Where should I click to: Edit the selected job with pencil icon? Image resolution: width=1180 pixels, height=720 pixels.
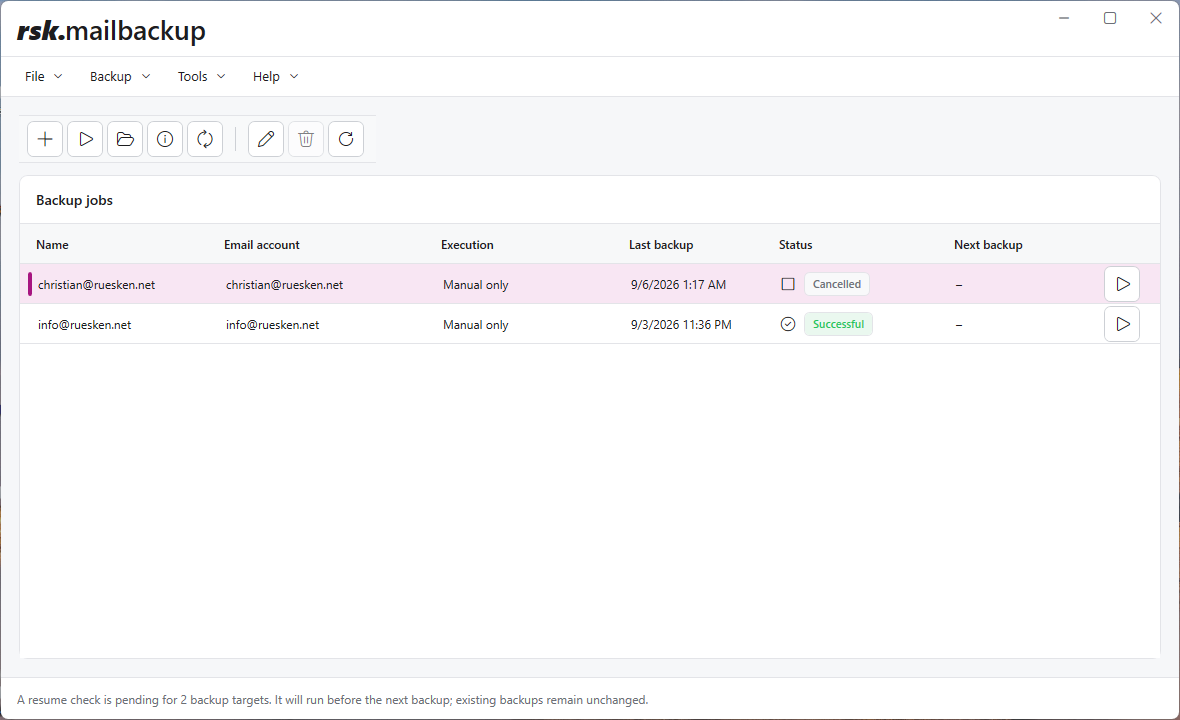(x=266, y=139)
